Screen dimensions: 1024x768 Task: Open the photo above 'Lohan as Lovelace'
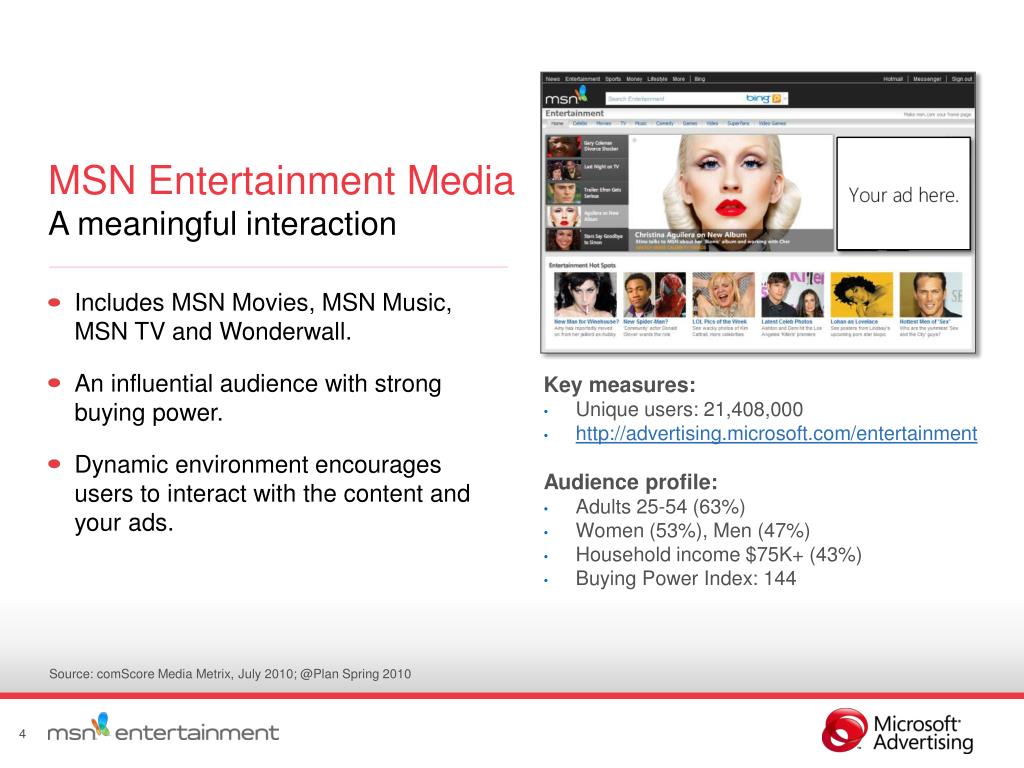[x=861, y=295]
